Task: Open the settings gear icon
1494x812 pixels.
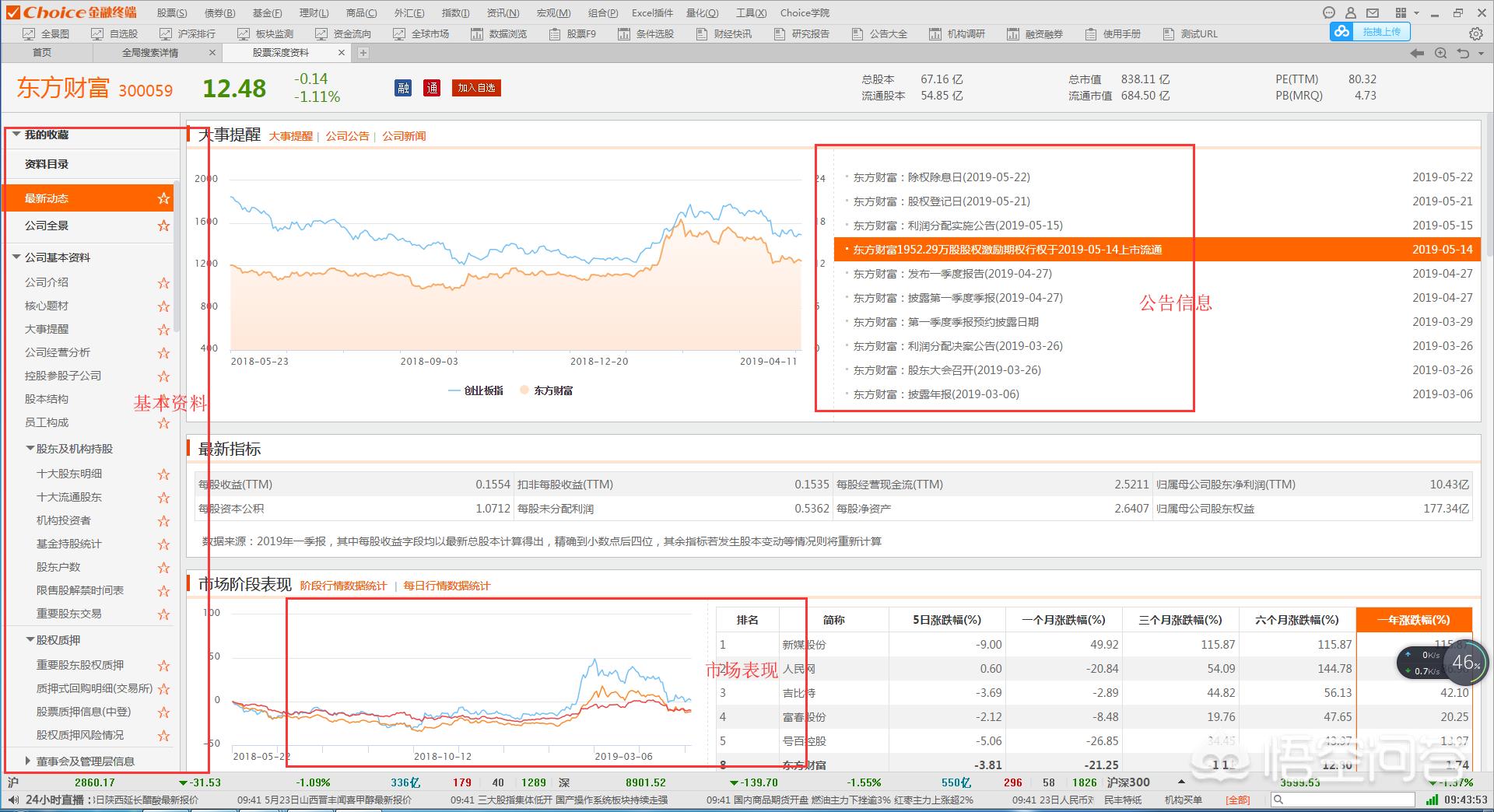Action: click(1475, 33)
